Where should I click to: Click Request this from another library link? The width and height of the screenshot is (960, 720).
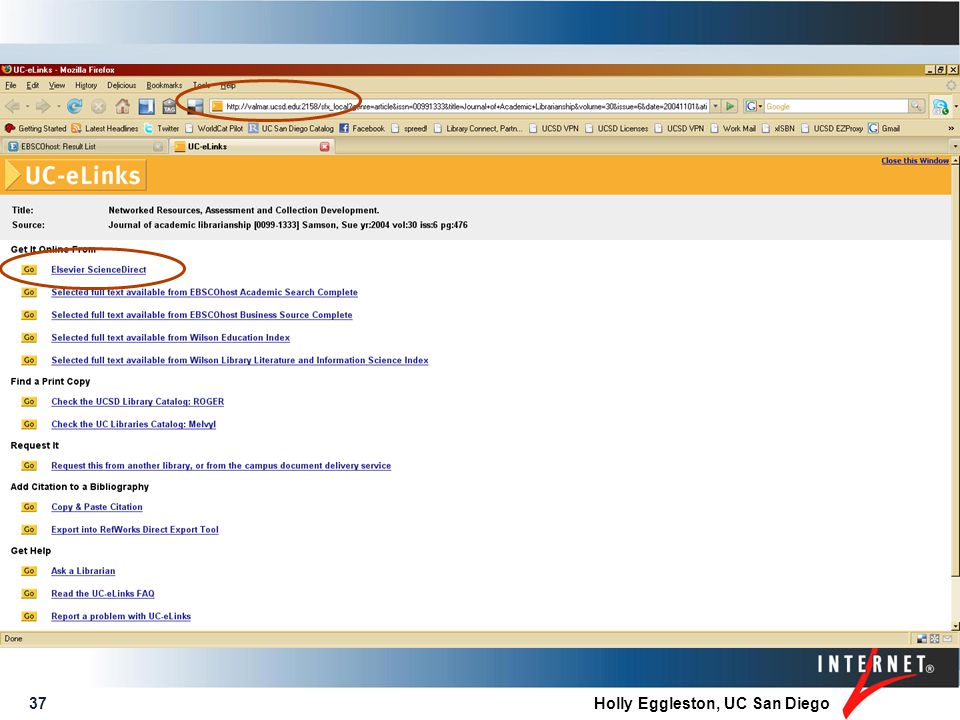coord(221,465)
